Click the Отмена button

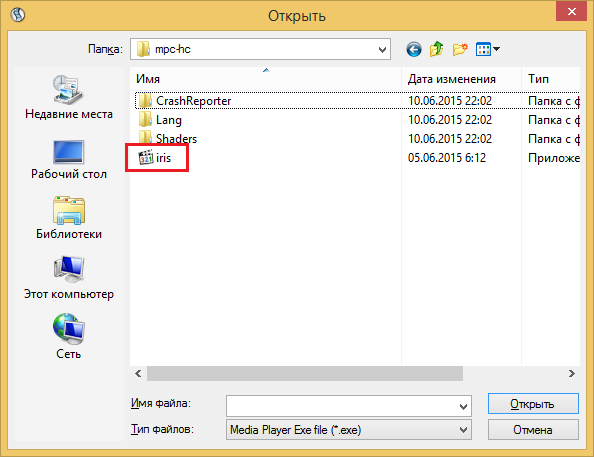point(533,430)
